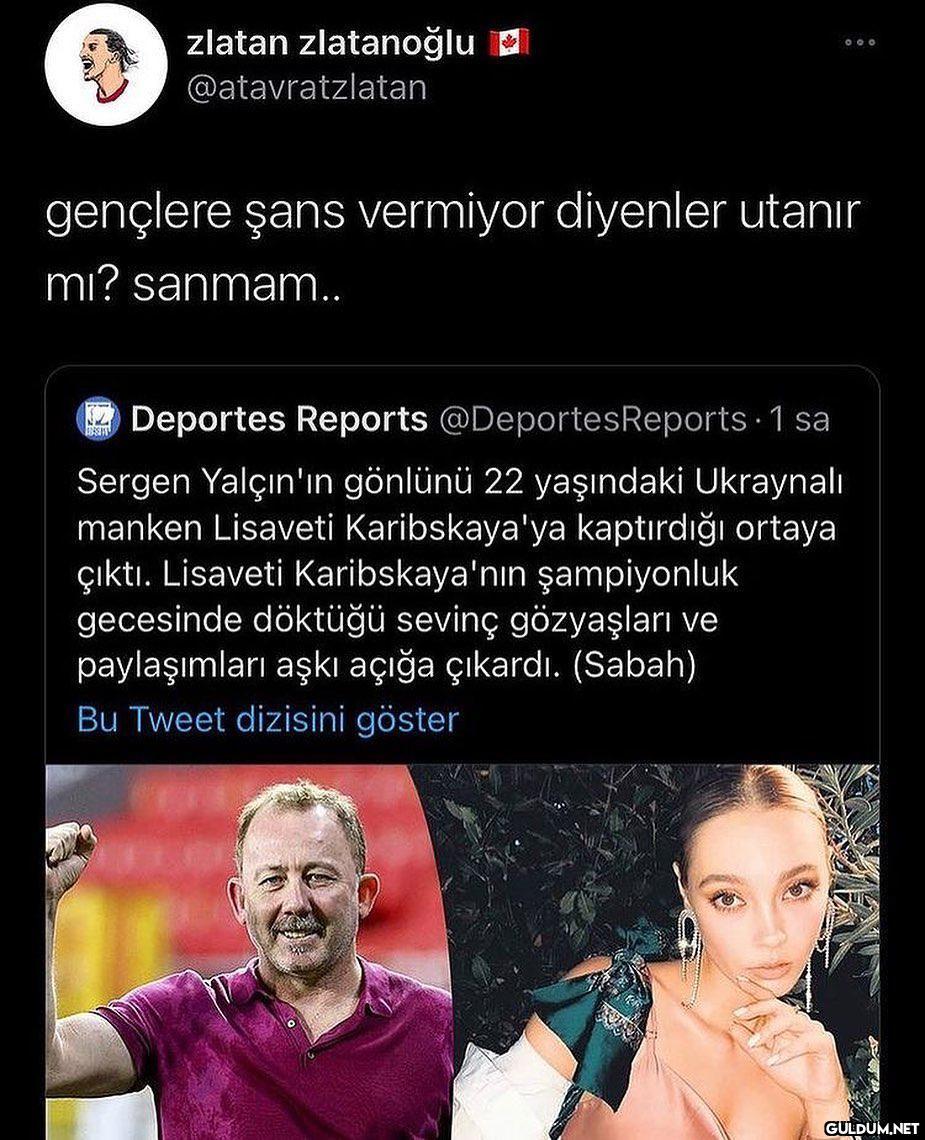
Task: Open the photo of man in maroon polo
Action: tap(249, 952)
